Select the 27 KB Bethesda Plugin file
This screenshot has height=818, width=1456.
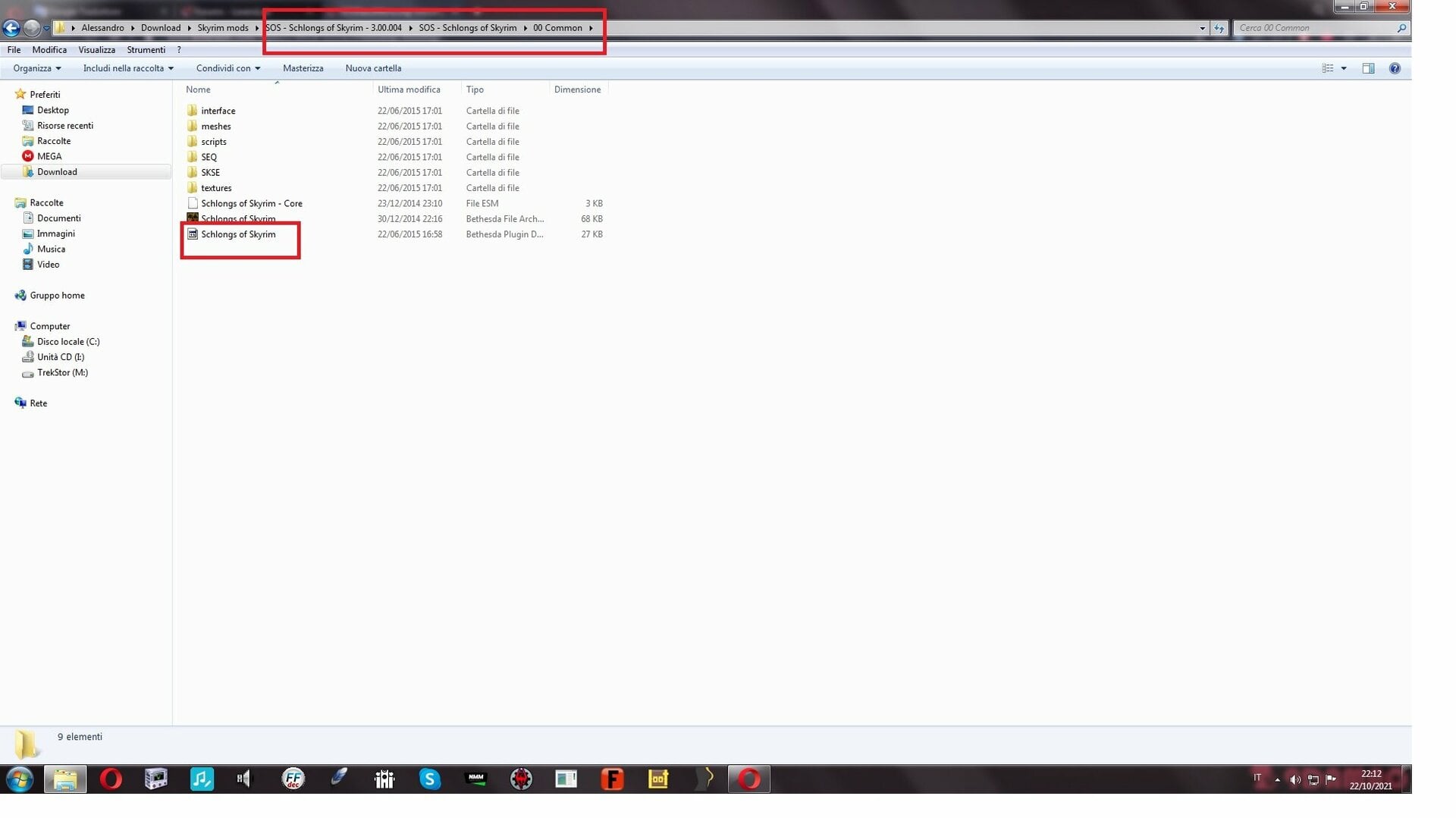point(237,234)
